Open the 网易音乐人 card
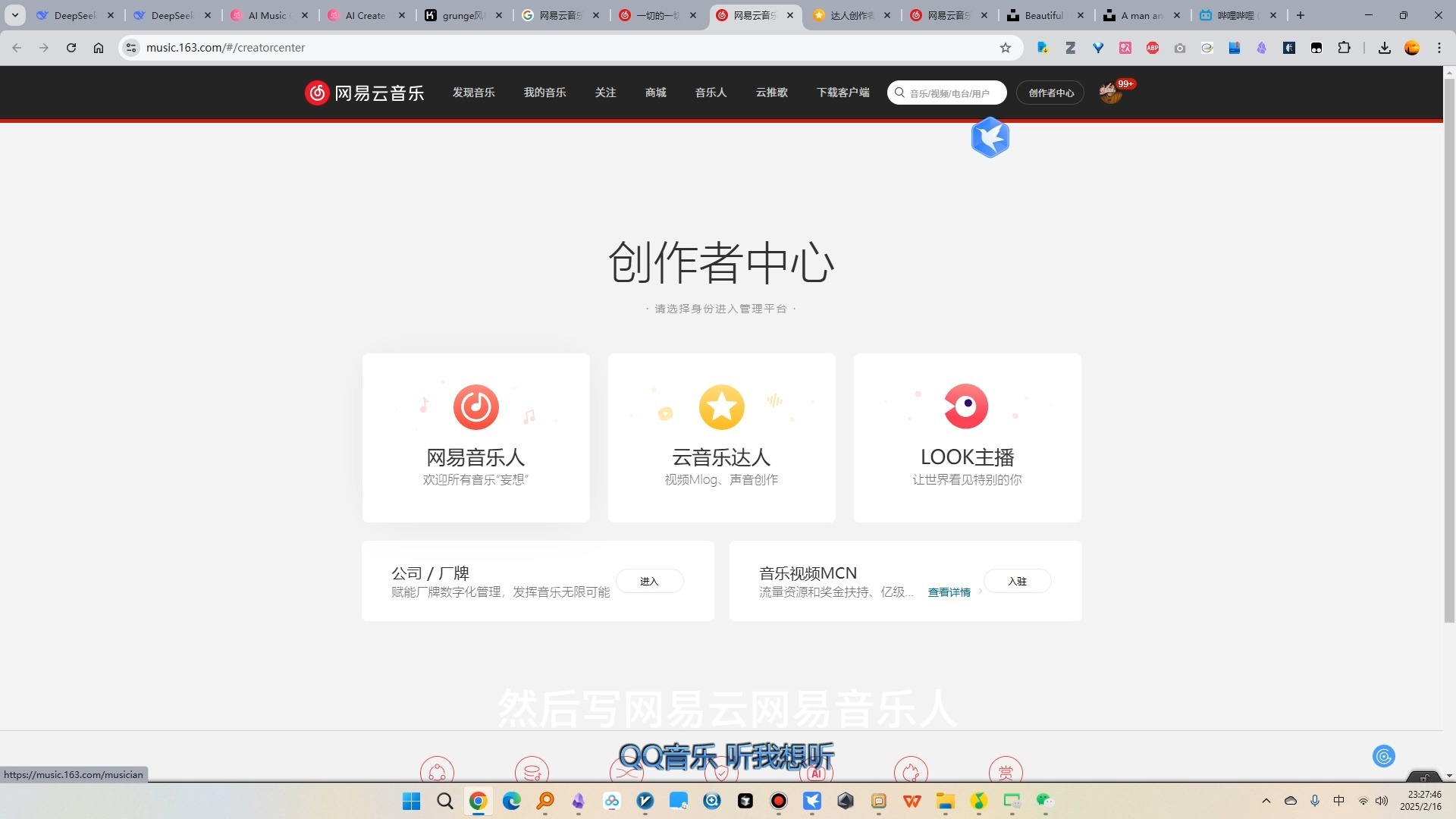1456x819 pixels. [475, 438]
